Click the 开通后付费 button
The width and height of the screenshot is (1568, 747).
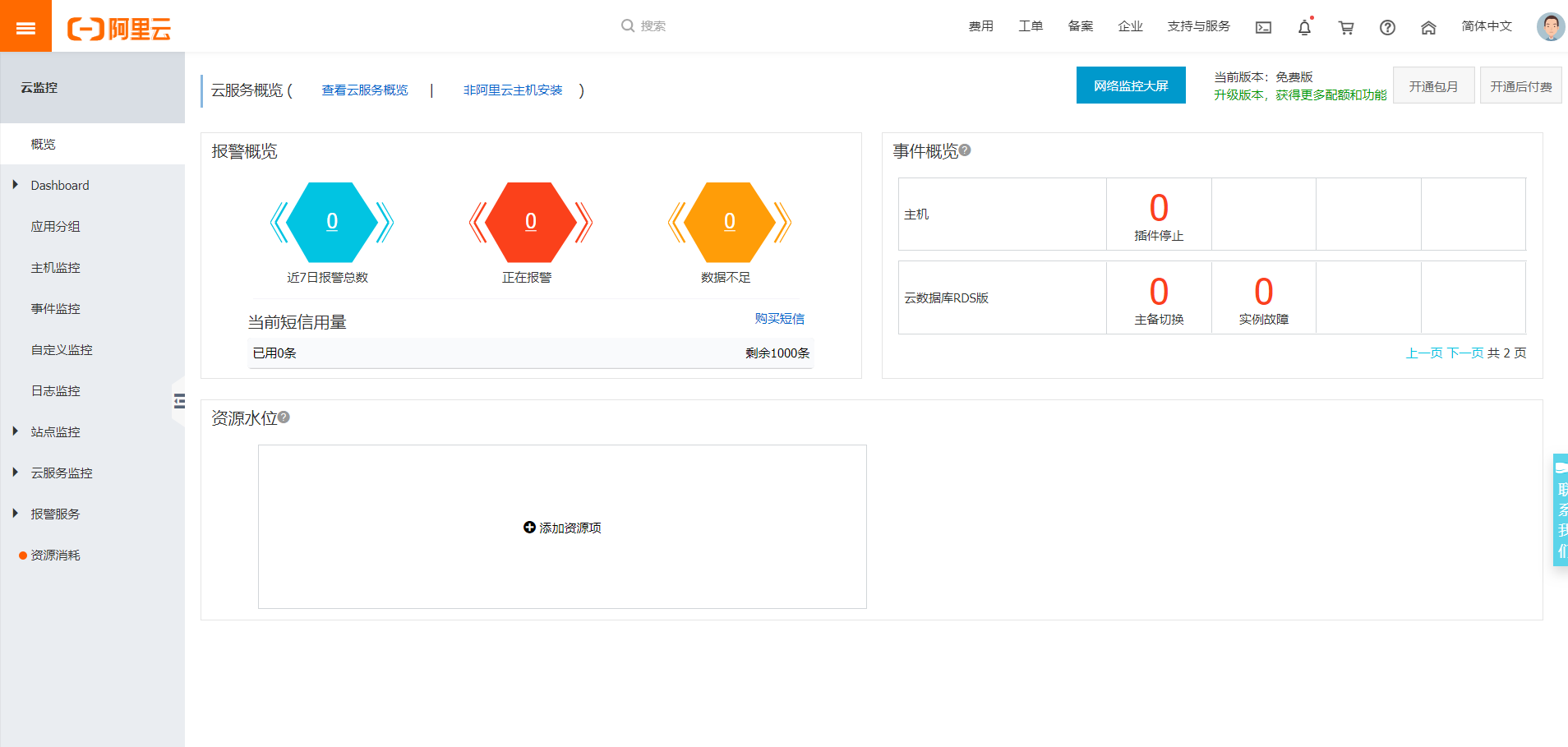click(1521, 85)
